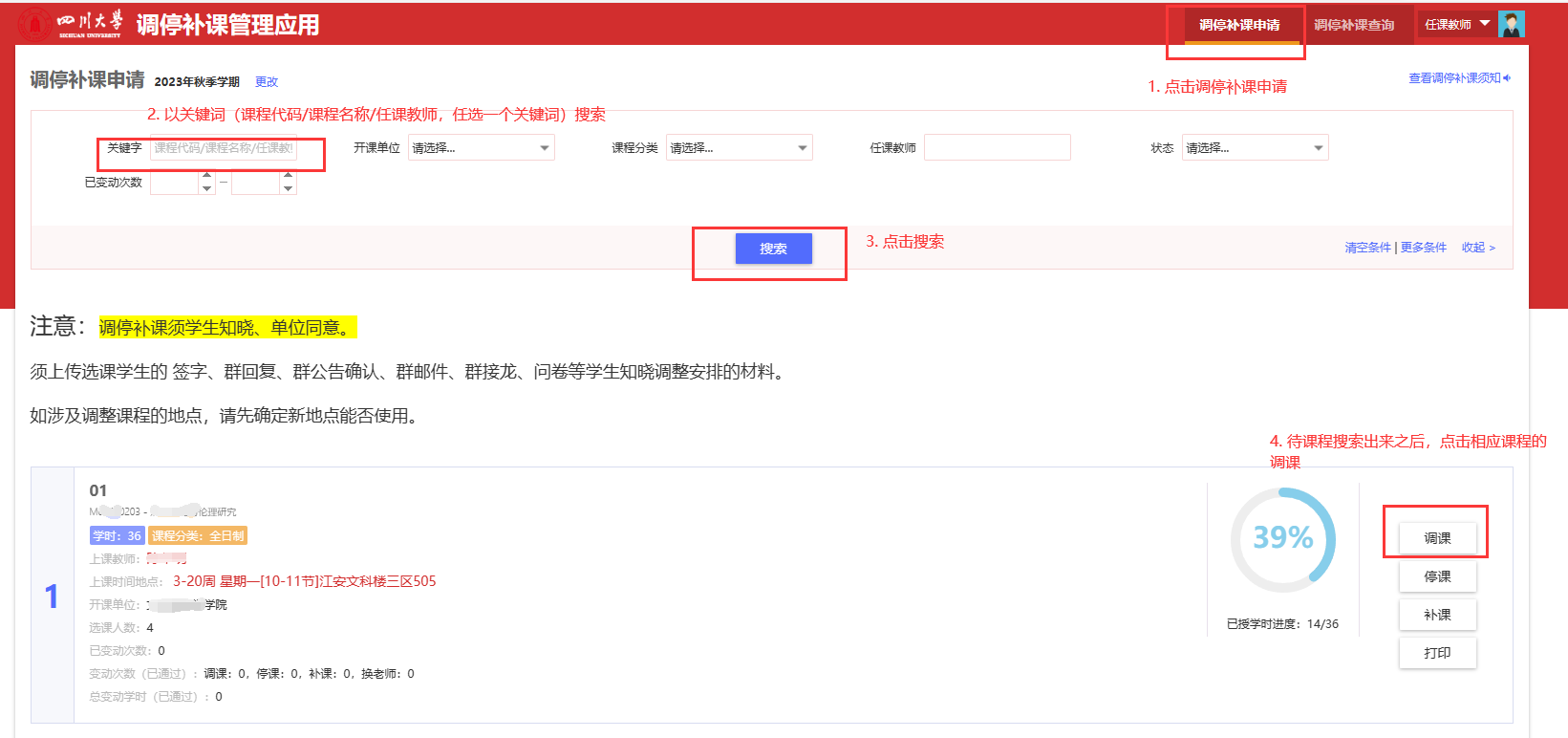Click the speaker icon beside 查看调停补课须知
This screenshot has height=738, width=1568.
click(1507, 78)
